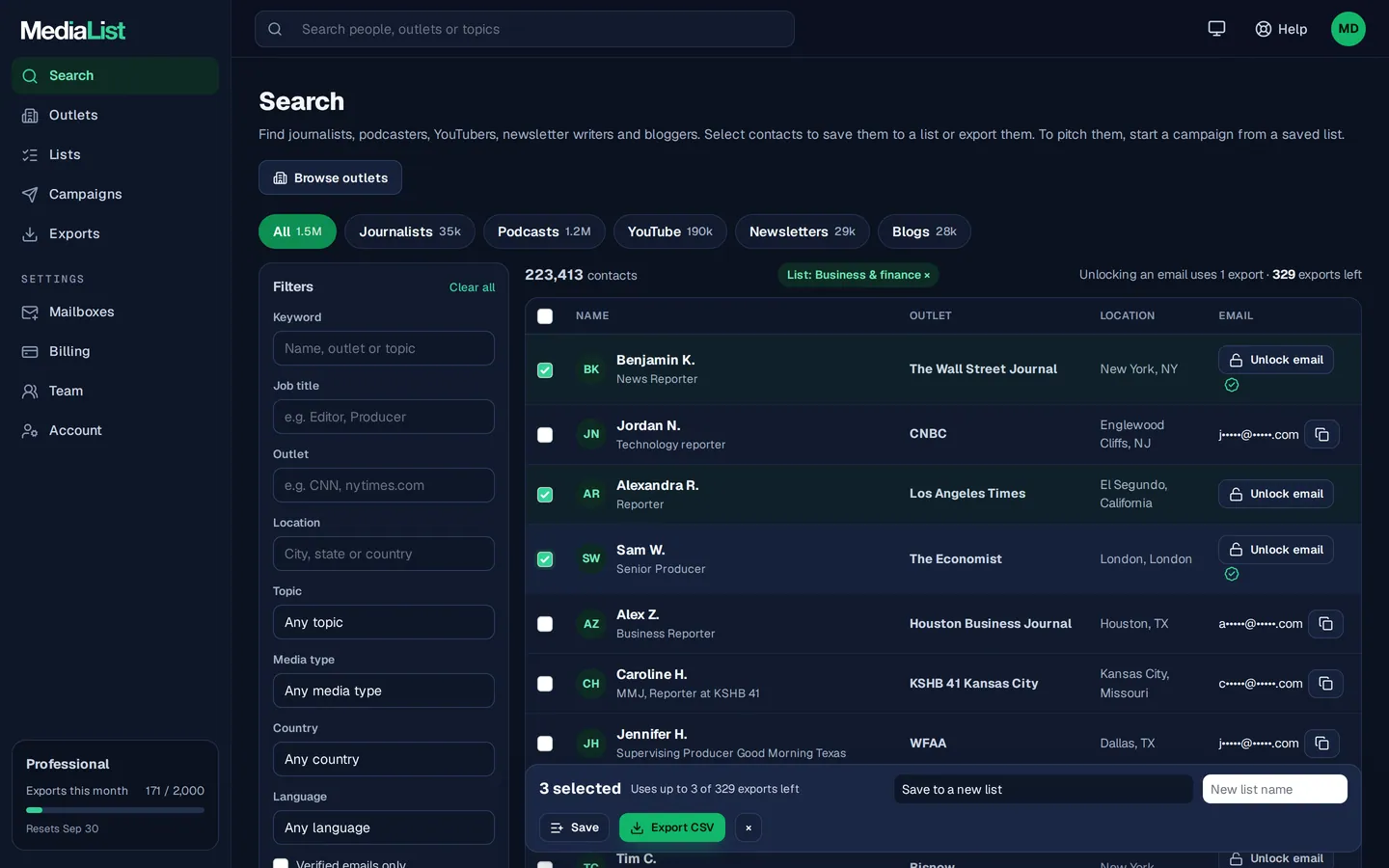This screenshot has width=1389, height=868.
Task: Click the Export CSV button
Action: 672,827
